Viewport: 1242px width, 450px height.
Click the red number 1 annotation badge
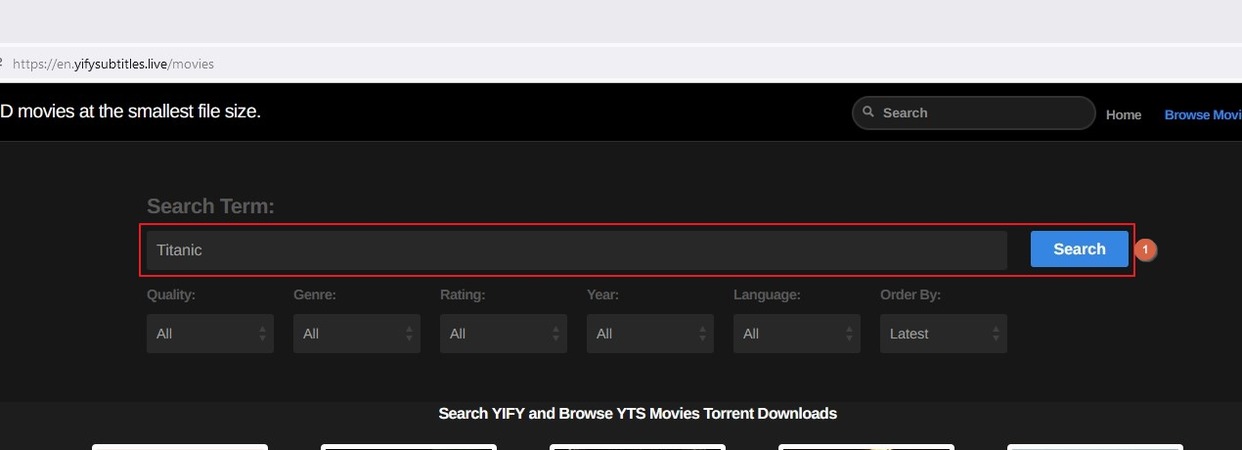click(x=1146, y=250)
